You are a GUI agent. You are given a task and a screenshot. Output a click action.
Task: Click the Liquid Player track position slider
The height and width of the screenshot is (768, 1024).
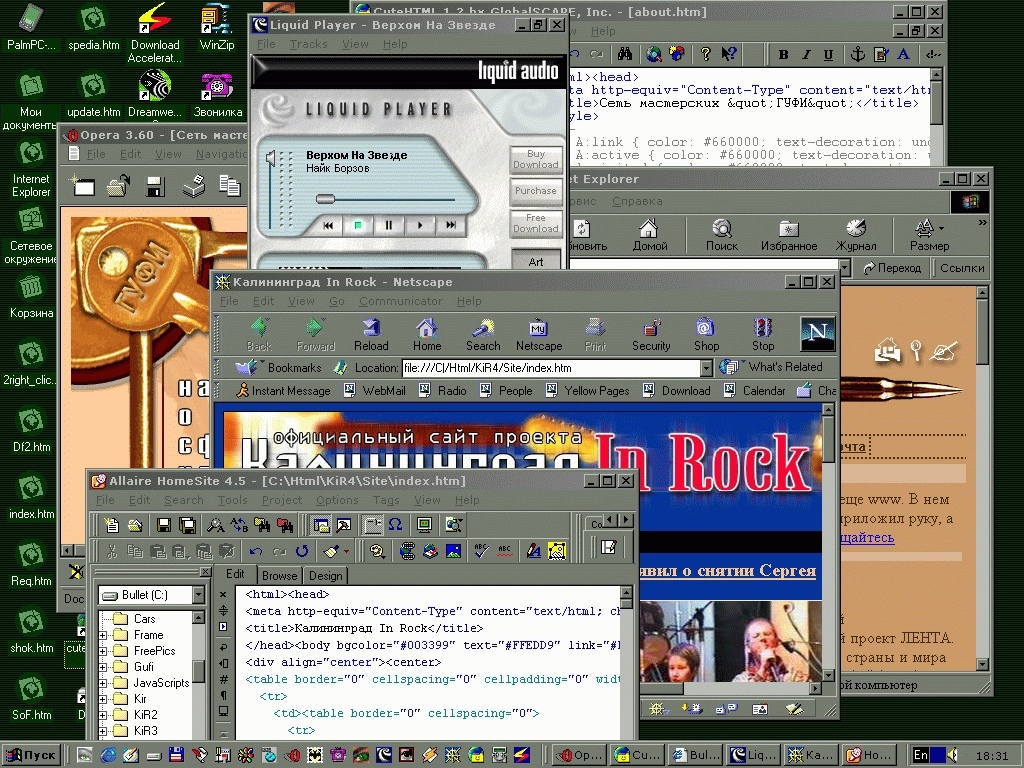325,199
